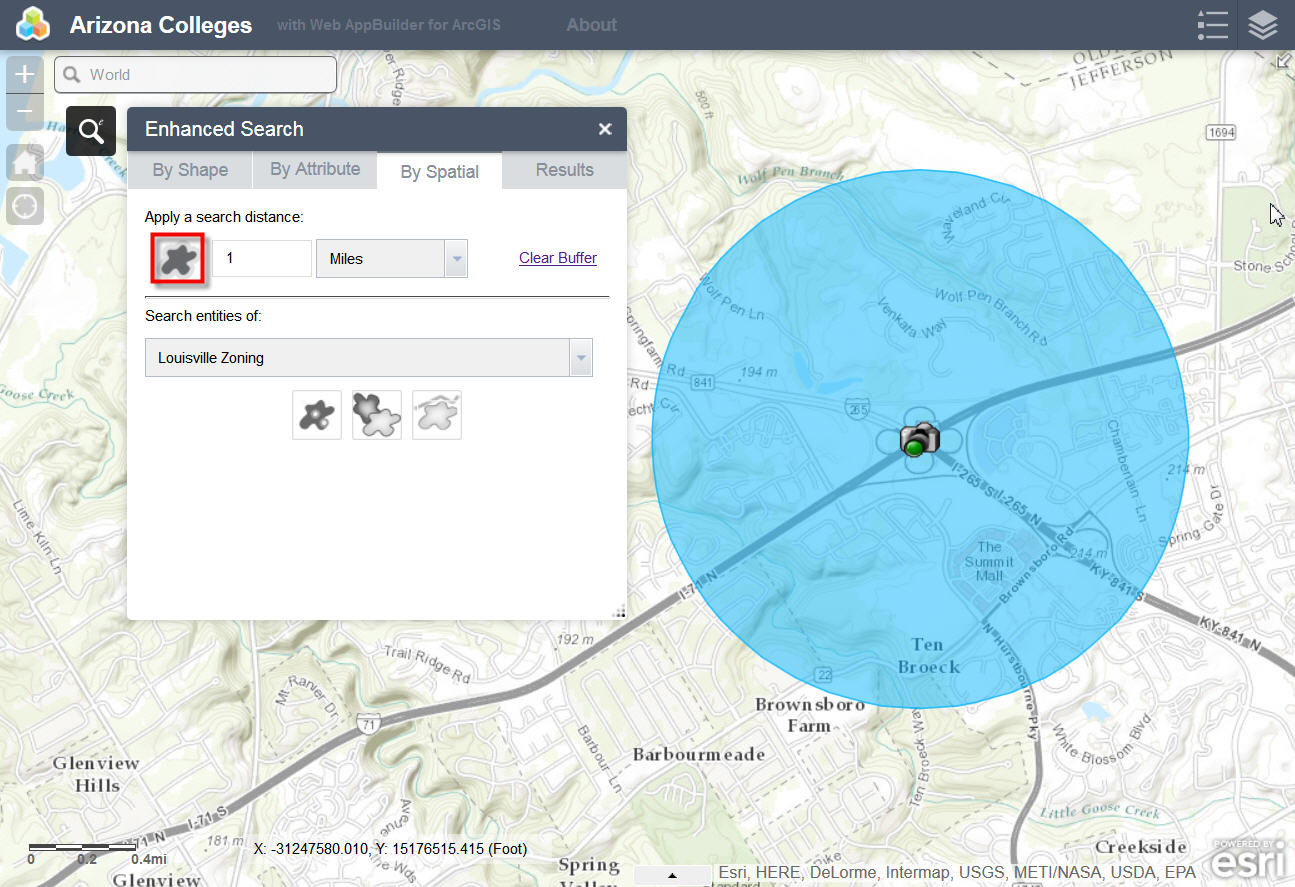The height and width of the screenshot is (887, 1295).
Task: Click the Arizona Colleges title text
Action: pyautogui.click(x=161, y=25)
